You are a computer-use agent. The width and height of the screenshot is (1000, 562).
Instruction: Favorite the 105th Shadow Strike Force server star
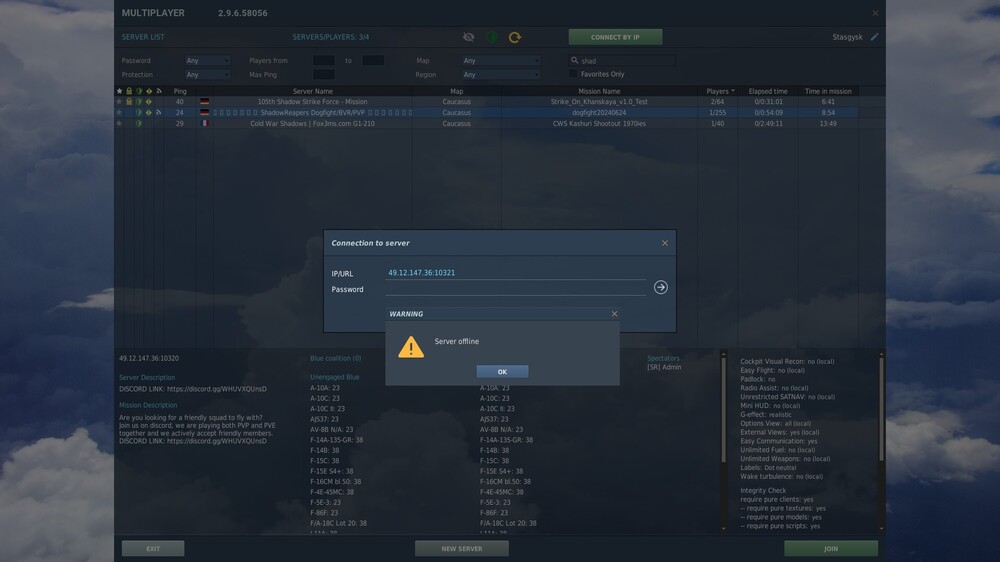click(x=119, y=101)
